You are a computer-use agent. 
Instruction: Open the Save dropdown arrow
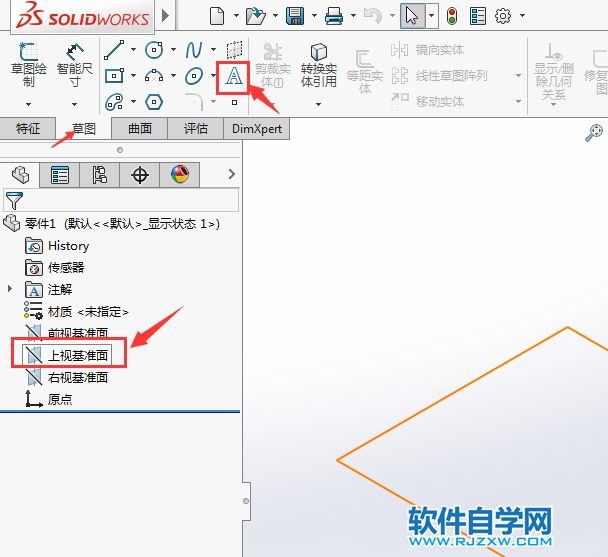(x=314, y=16)
